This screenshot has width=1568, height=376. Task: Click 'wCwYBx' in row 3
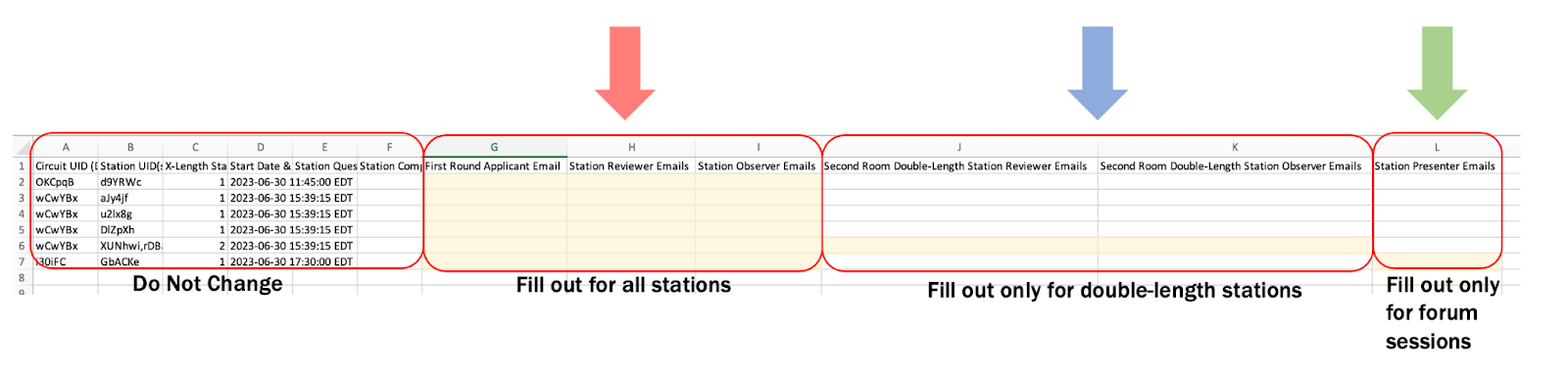point(66,198)
